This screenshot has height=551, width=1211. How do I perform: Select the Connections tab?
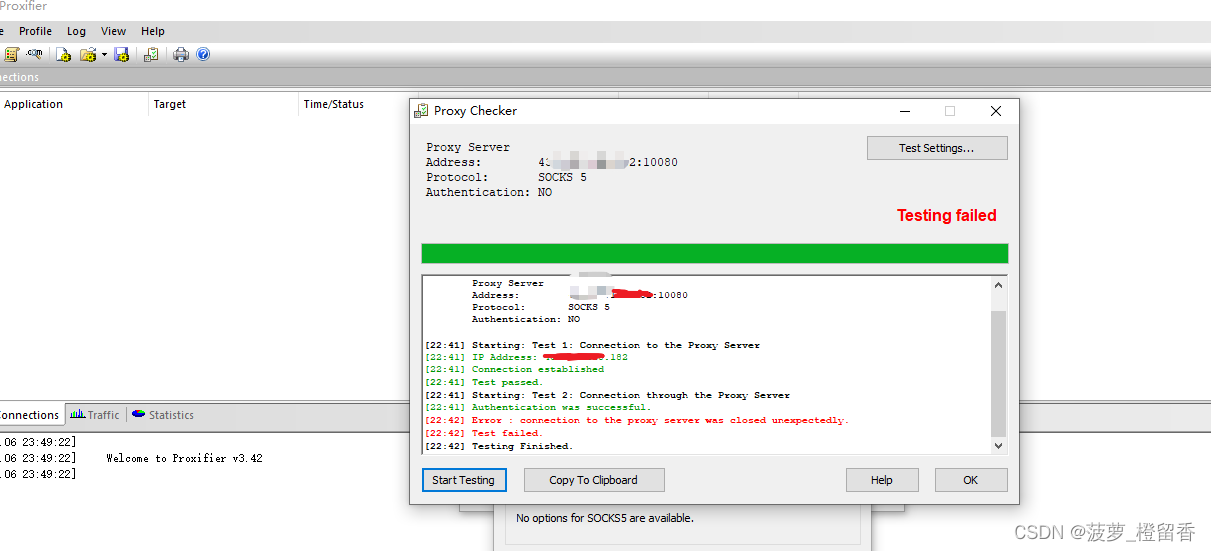[31, 415]
